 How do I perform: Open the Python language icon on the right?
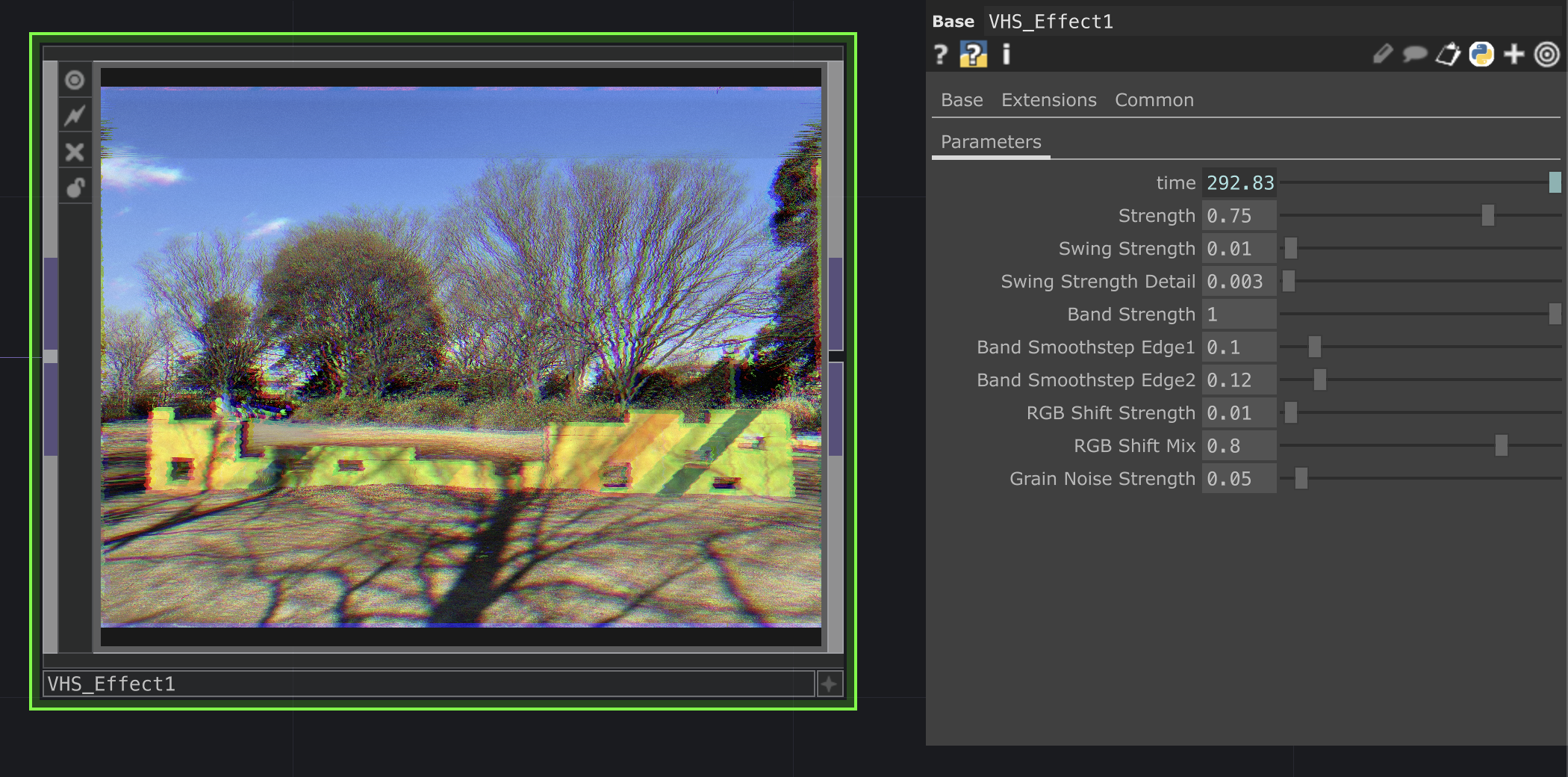tap(1481, 54)
